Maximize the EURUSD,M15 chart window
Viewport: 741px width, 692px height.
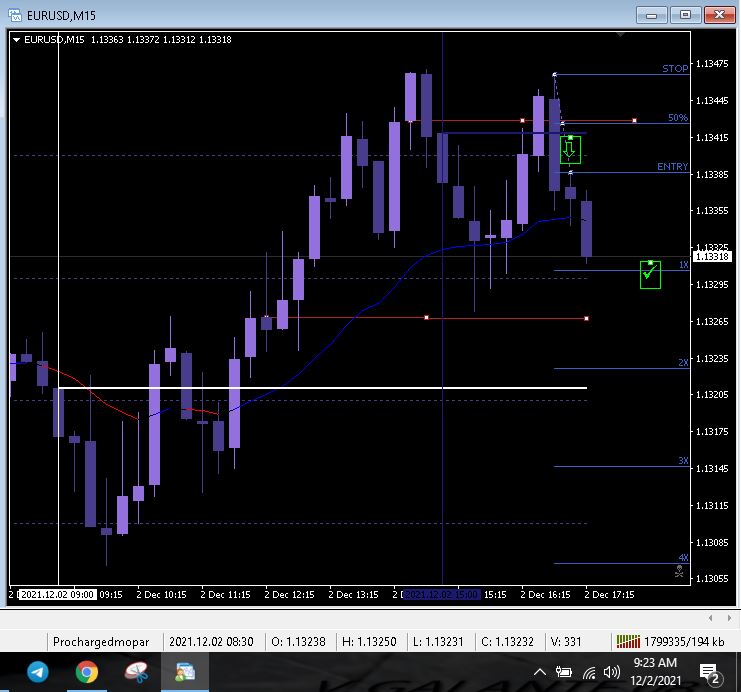pos(685,15)
